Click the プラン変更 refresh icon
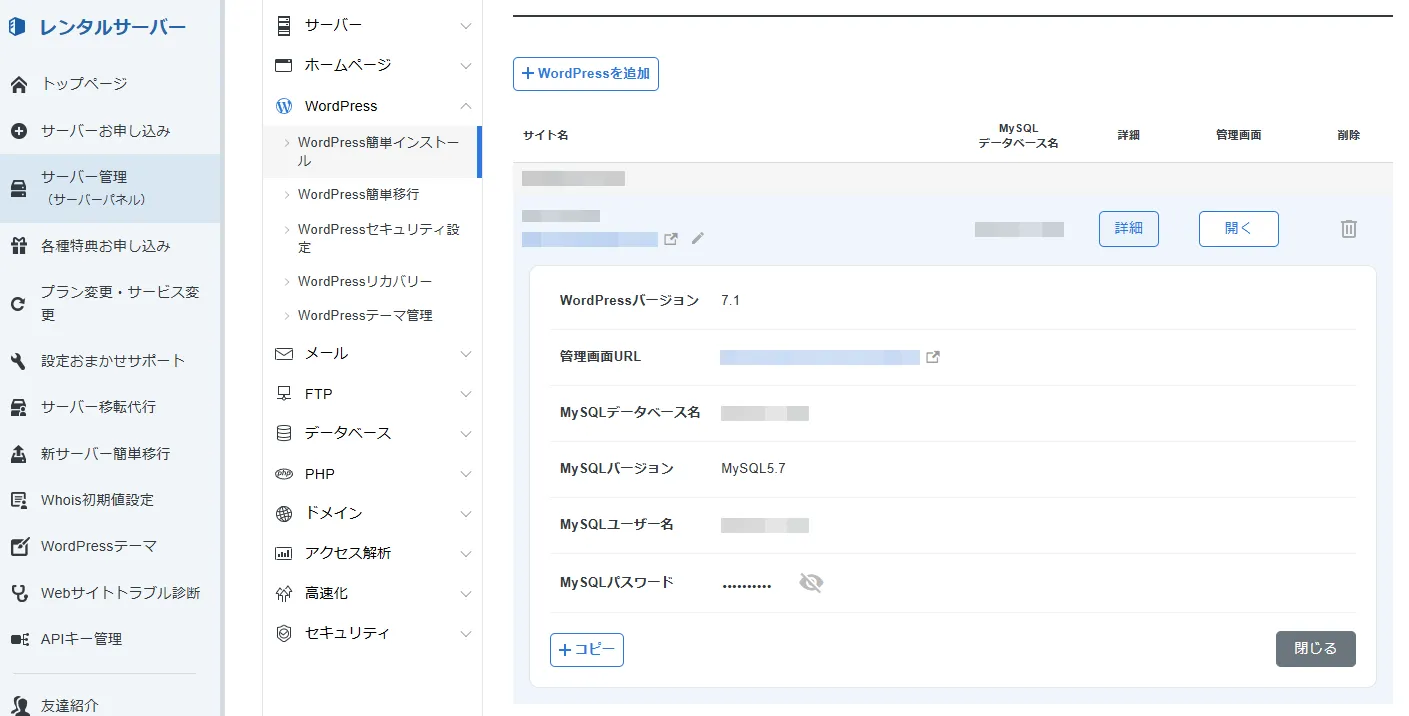 18,304
